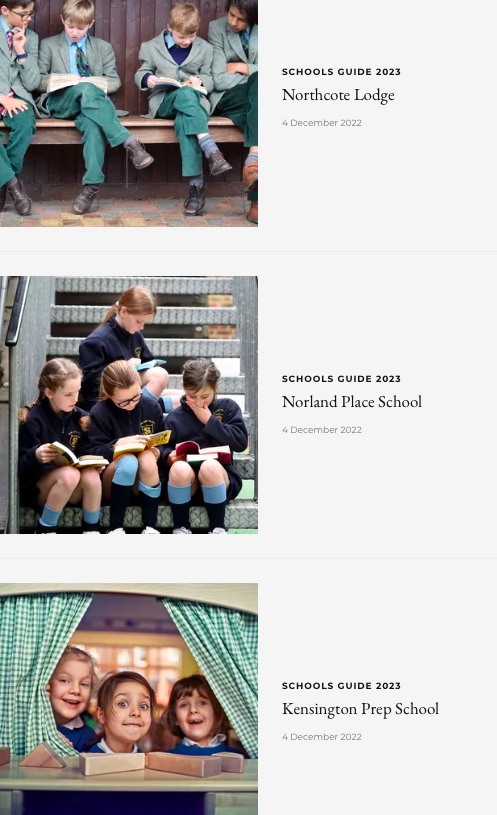Click the date under Norland Place School

322,430
